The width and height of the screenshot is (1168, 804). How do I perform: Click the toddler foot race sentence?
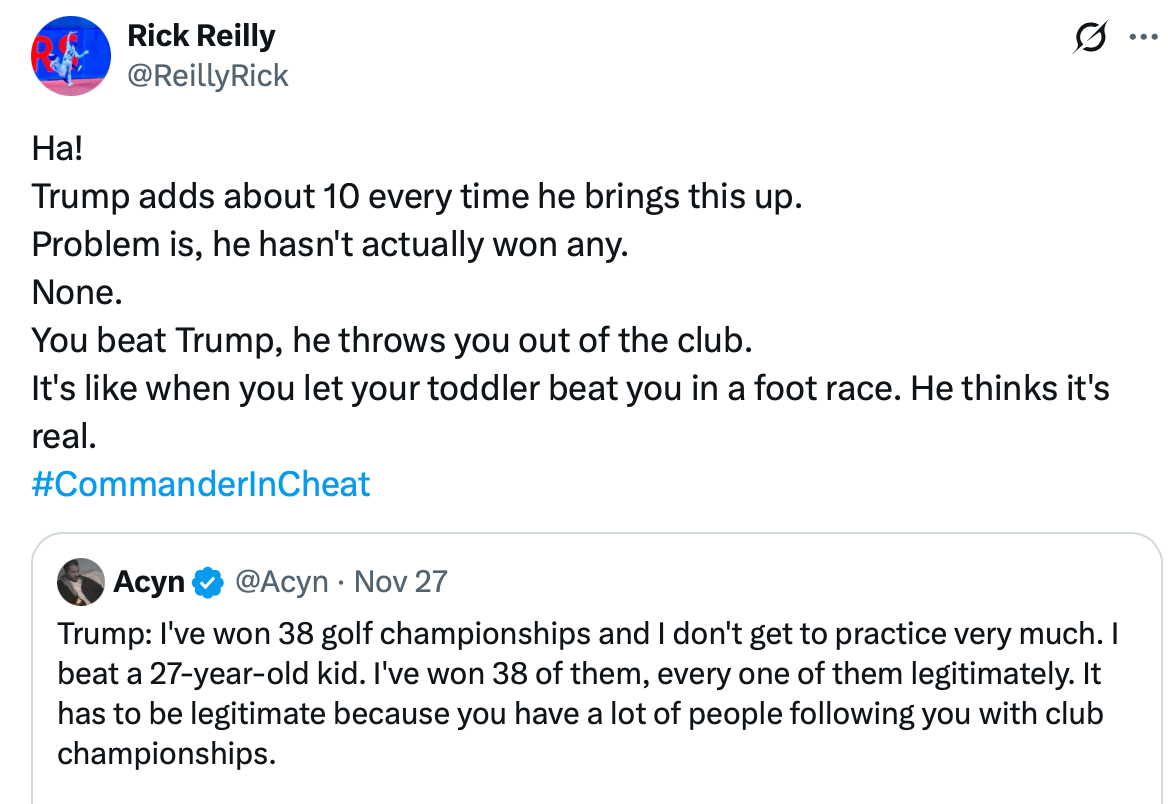tap(570, 389)
